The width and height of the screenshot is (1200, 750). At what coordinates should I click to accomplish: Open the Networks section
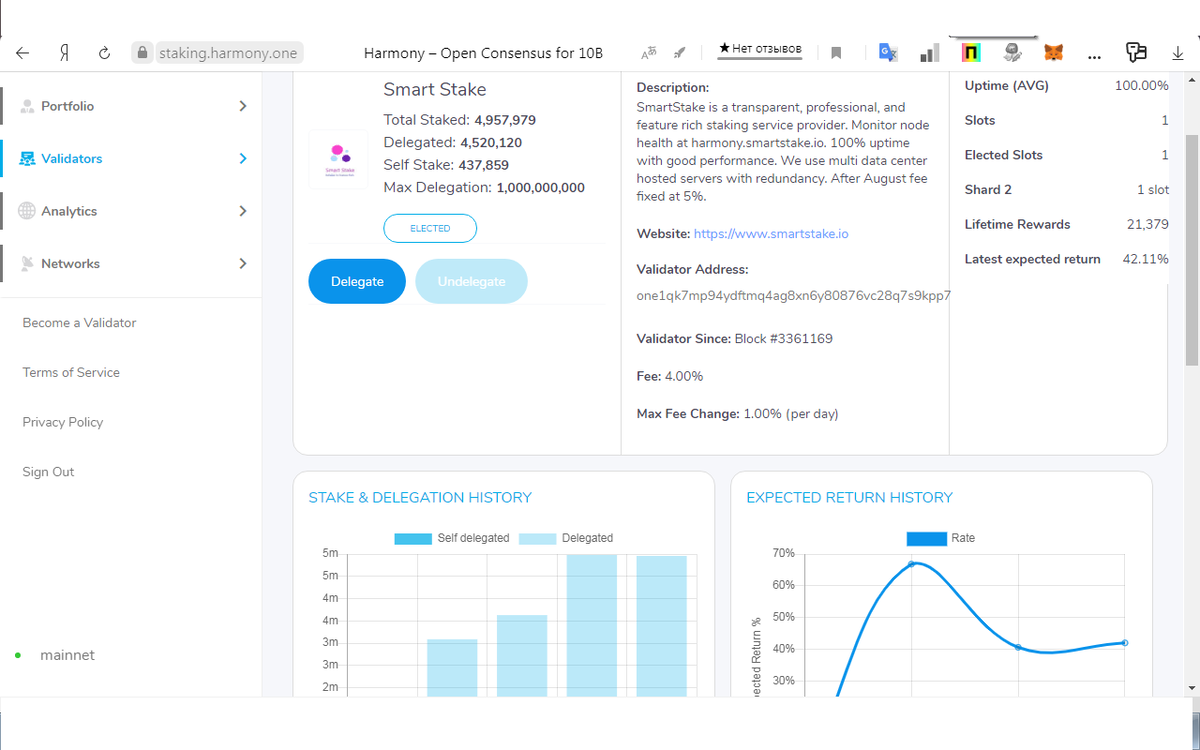[70, 264]
